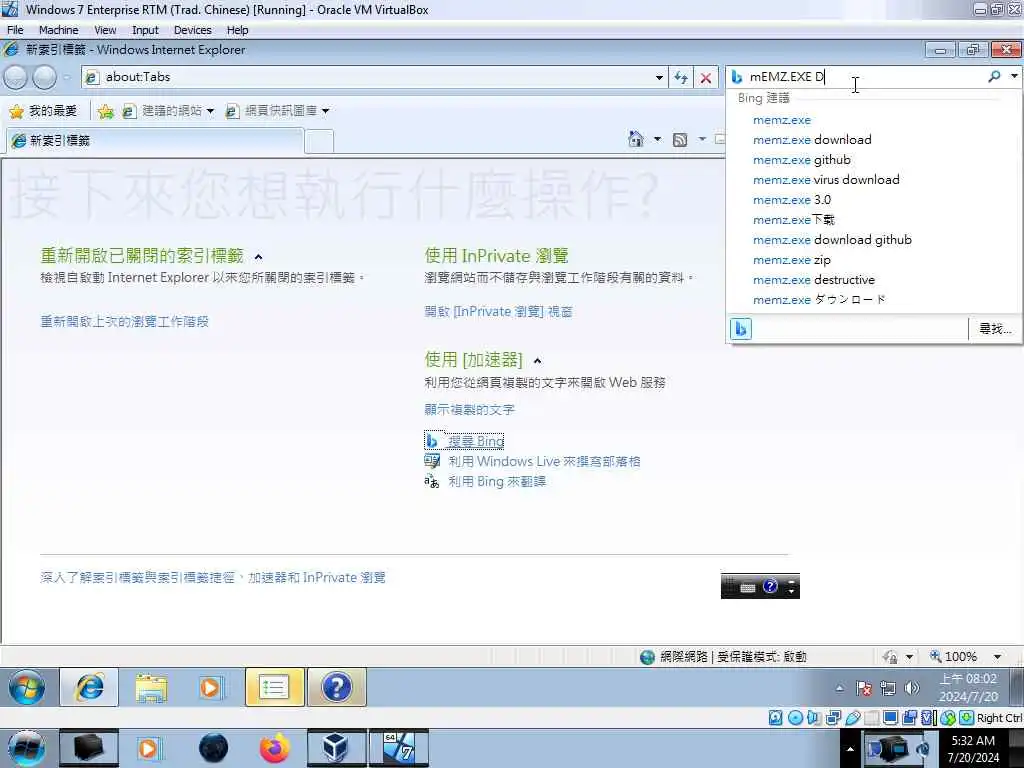Select suggestion "memz.exe github"
This screenshot has width=1024, height=768.
[801, 160]
